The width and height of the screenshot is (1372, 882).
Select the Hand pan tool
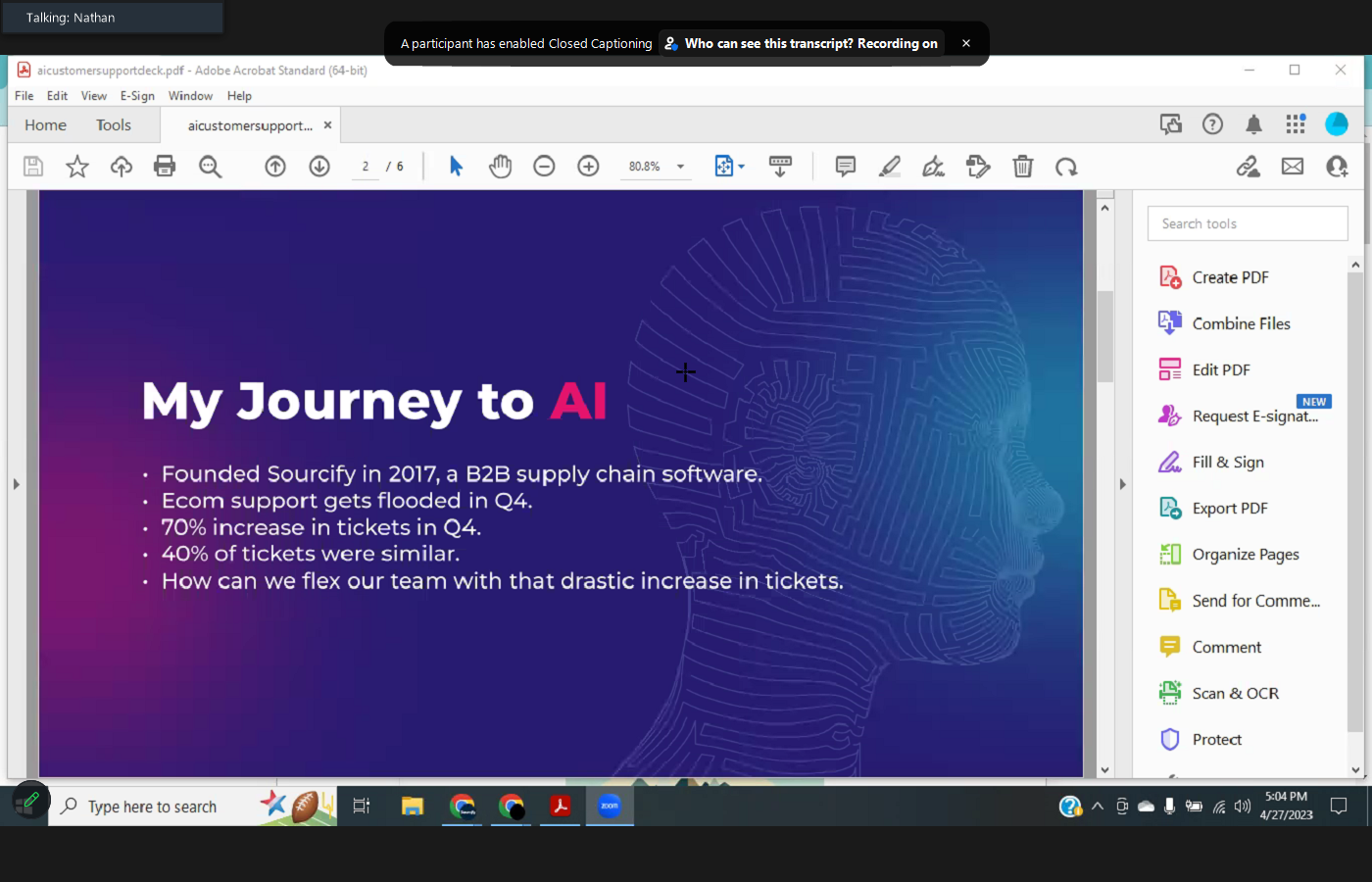point(500,167)
